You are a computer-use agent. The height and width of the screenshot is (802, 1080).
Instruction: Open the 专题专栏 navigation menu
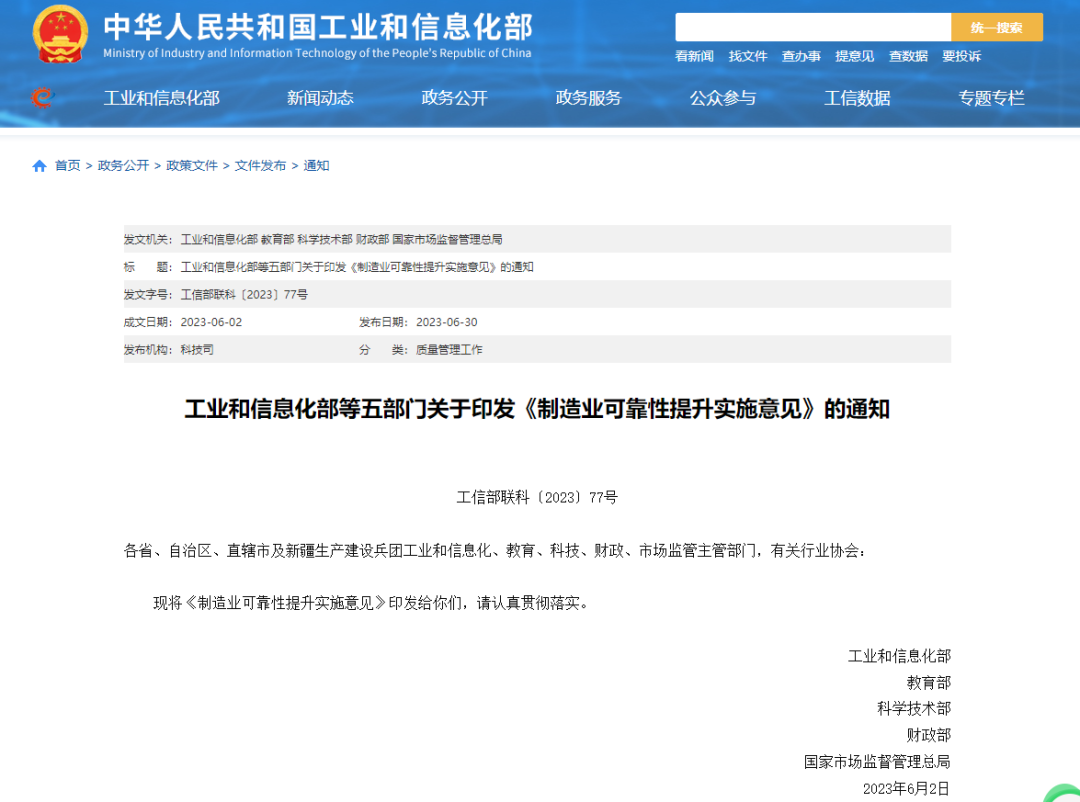click(991, 98)
